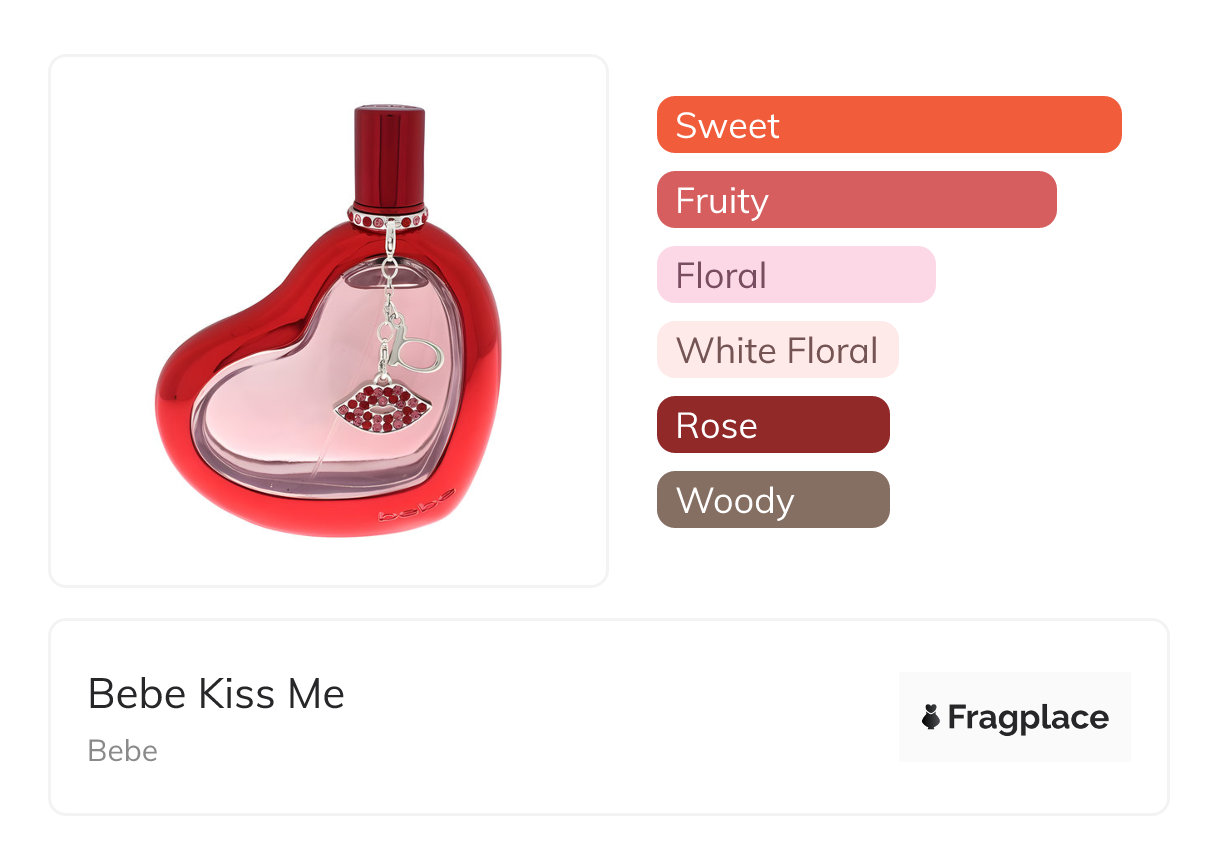This screenshot has height=864, width=1218.
Task: Select the Sweet accord bar
Action: 888,125
